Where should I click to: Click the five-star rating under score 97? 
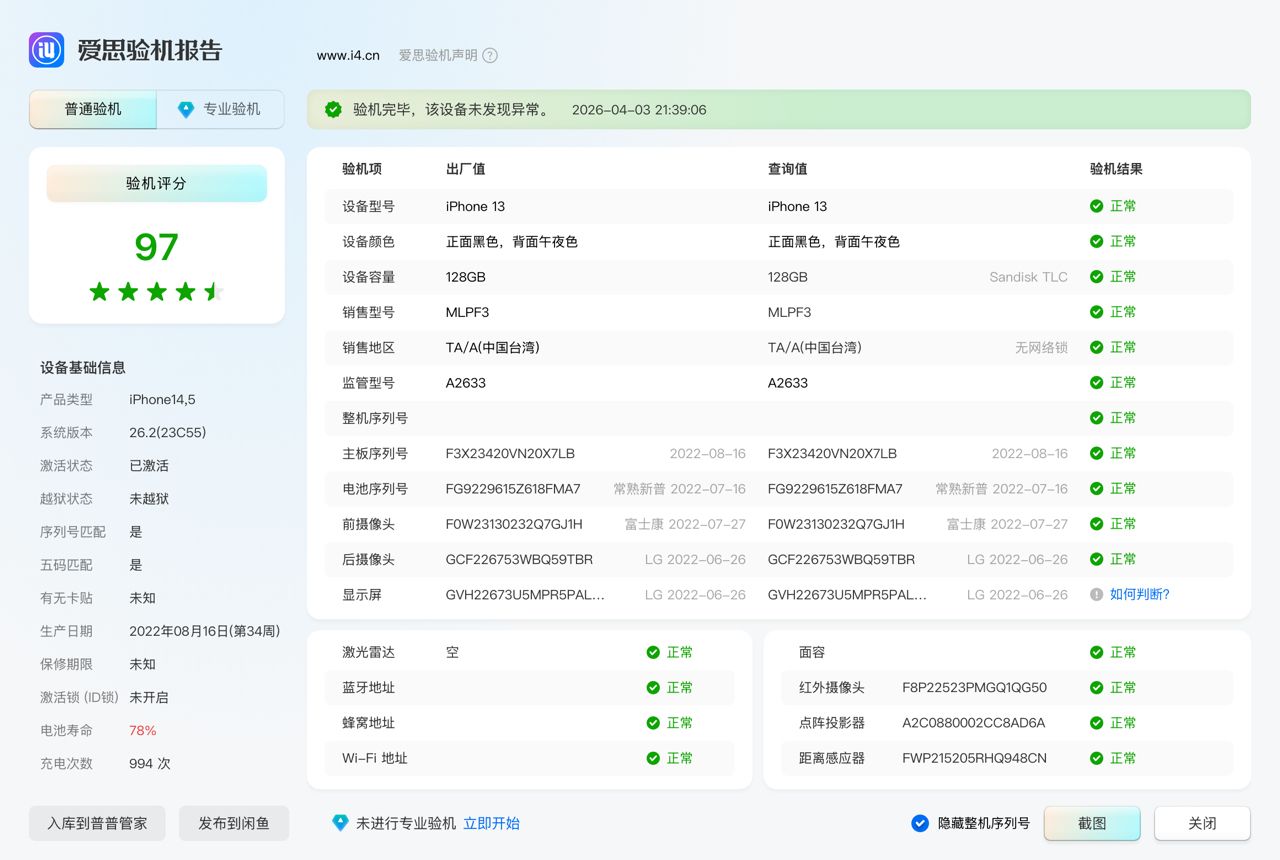(x=156, y=292)
